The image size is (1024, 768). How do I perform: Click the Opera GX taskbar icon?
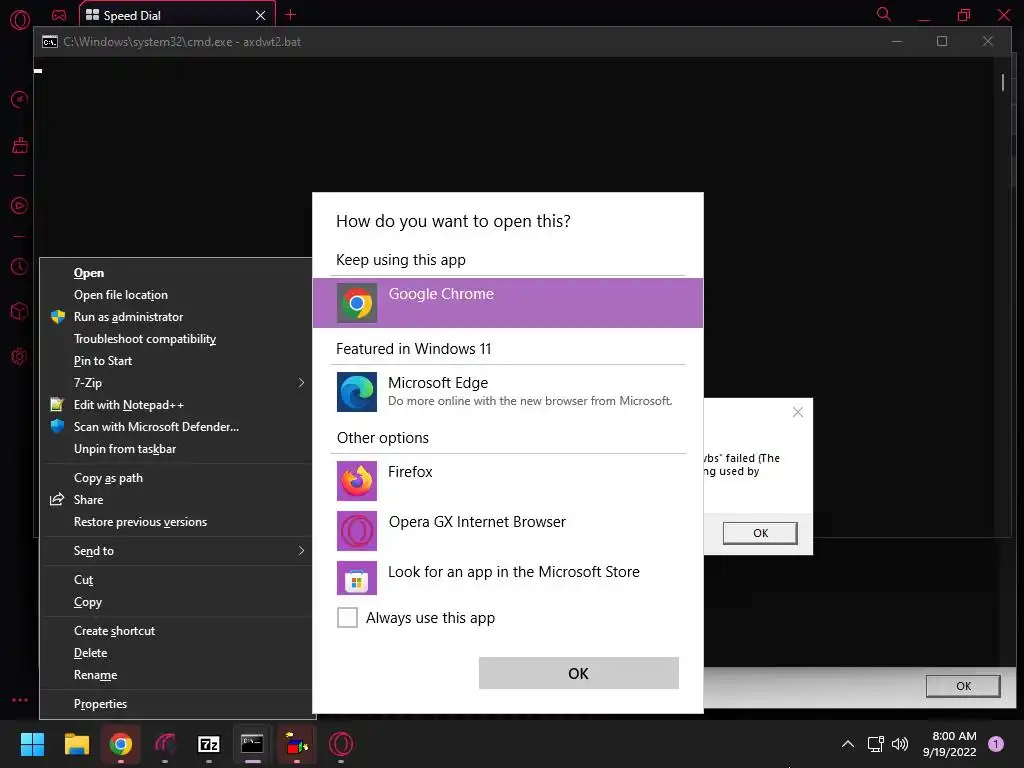click(x=341, y=744)
